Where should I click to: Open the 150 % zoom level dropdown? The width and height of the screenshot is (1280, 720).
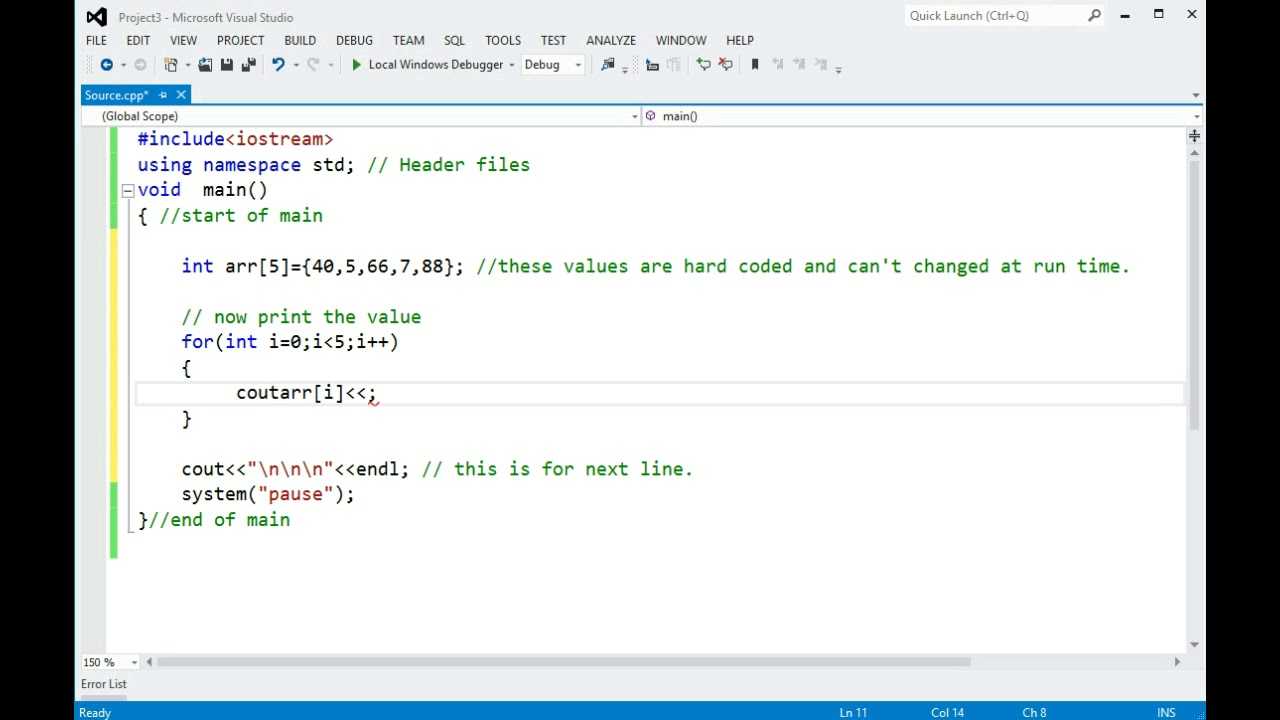coord(135,662)
